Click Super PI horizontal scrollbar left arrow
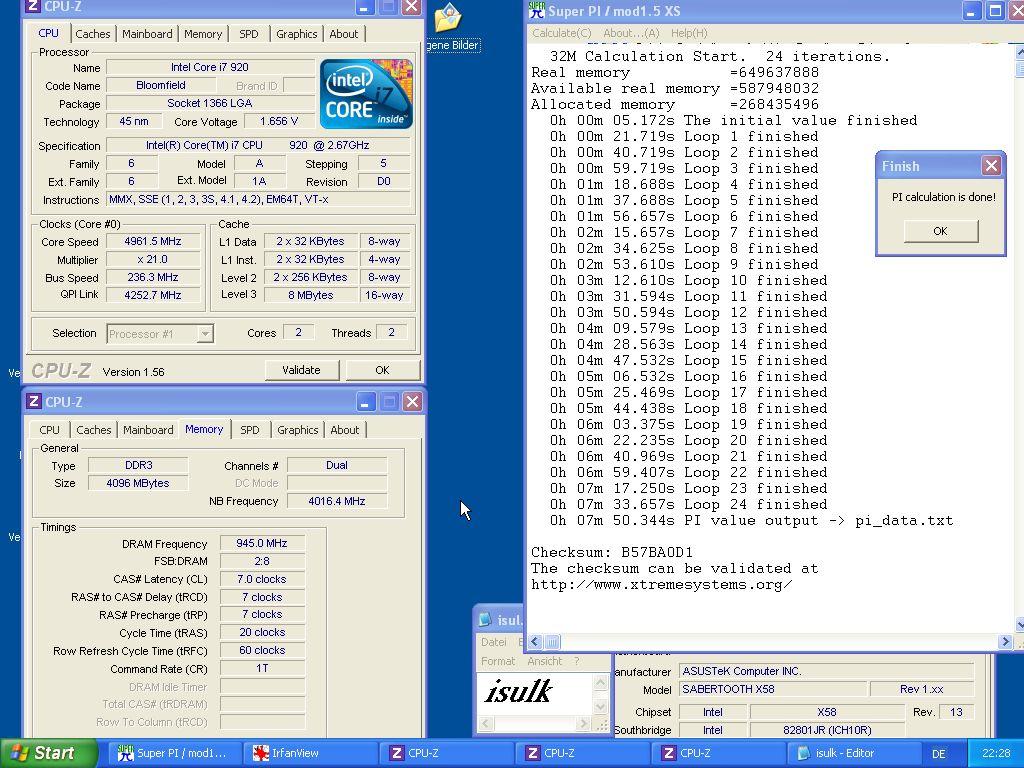This screenshot has width=1024, height=768. pos(535,642)
